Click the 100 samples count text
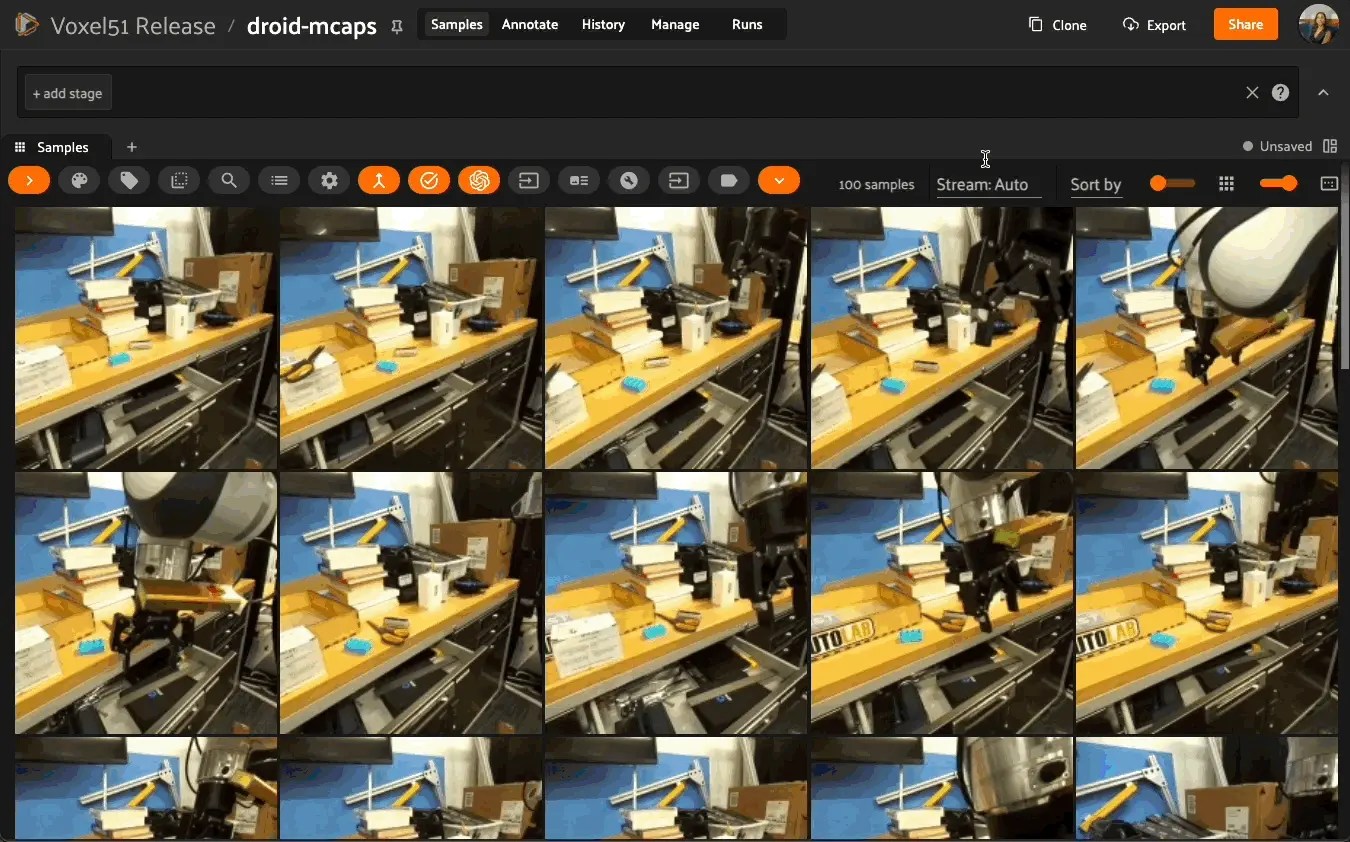 click(x=876, y=184)
